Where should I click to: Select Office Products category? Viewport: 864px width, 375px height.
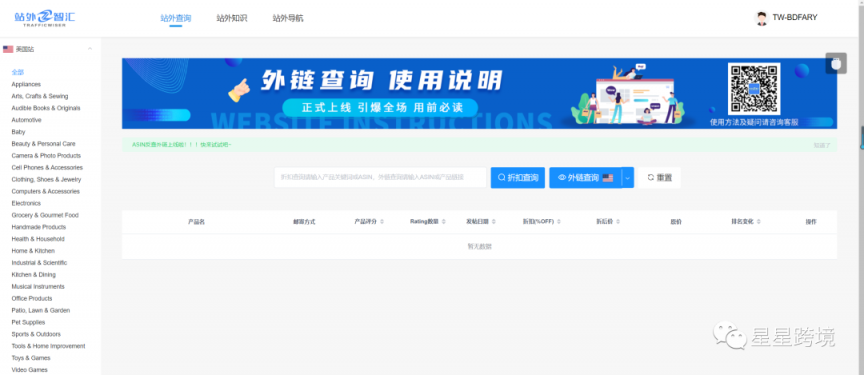(32, 298)
